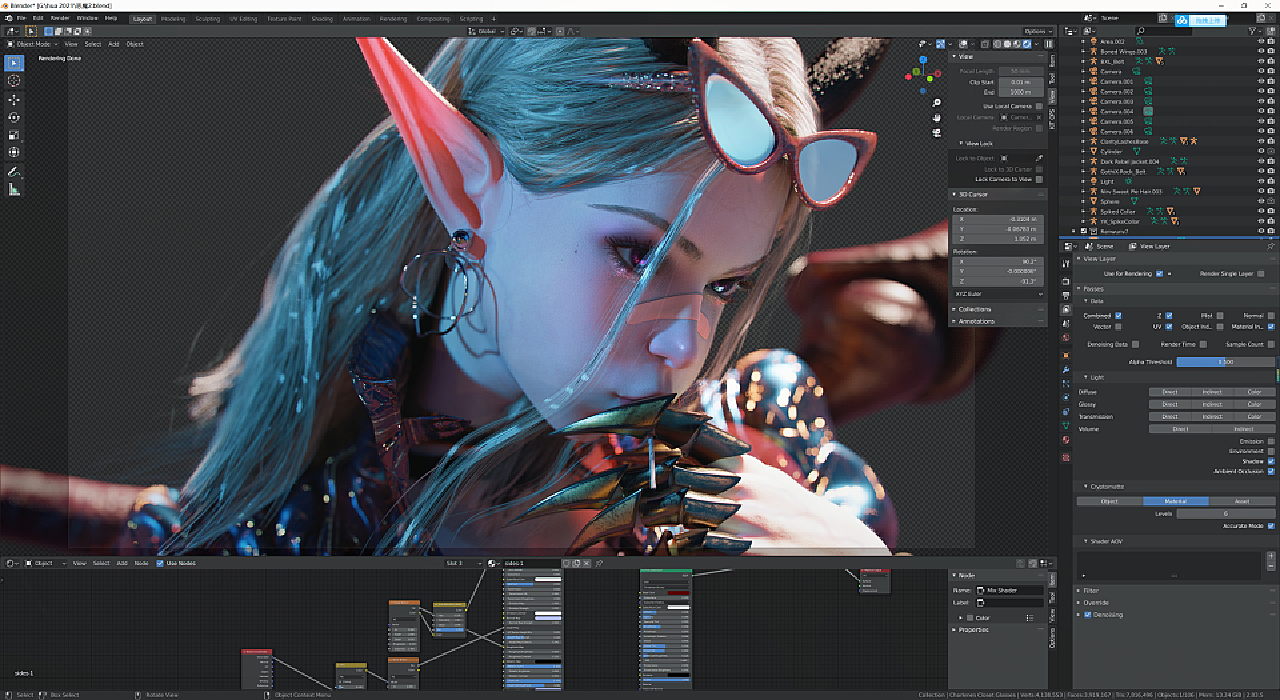Viewport: 1280px width, 700px height.
Task: Switch to the Modeling workspace tab
Action: (x=173, y=18)
